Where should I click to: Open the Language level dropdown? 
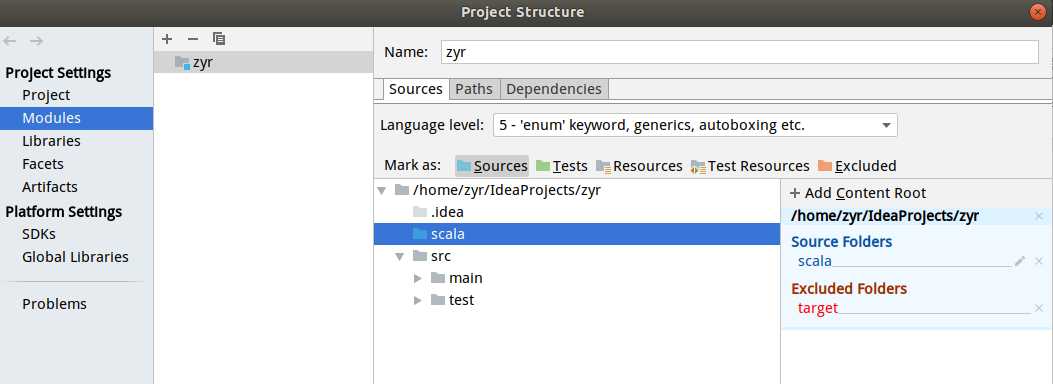pyautogui.click(x=695, y=125)
